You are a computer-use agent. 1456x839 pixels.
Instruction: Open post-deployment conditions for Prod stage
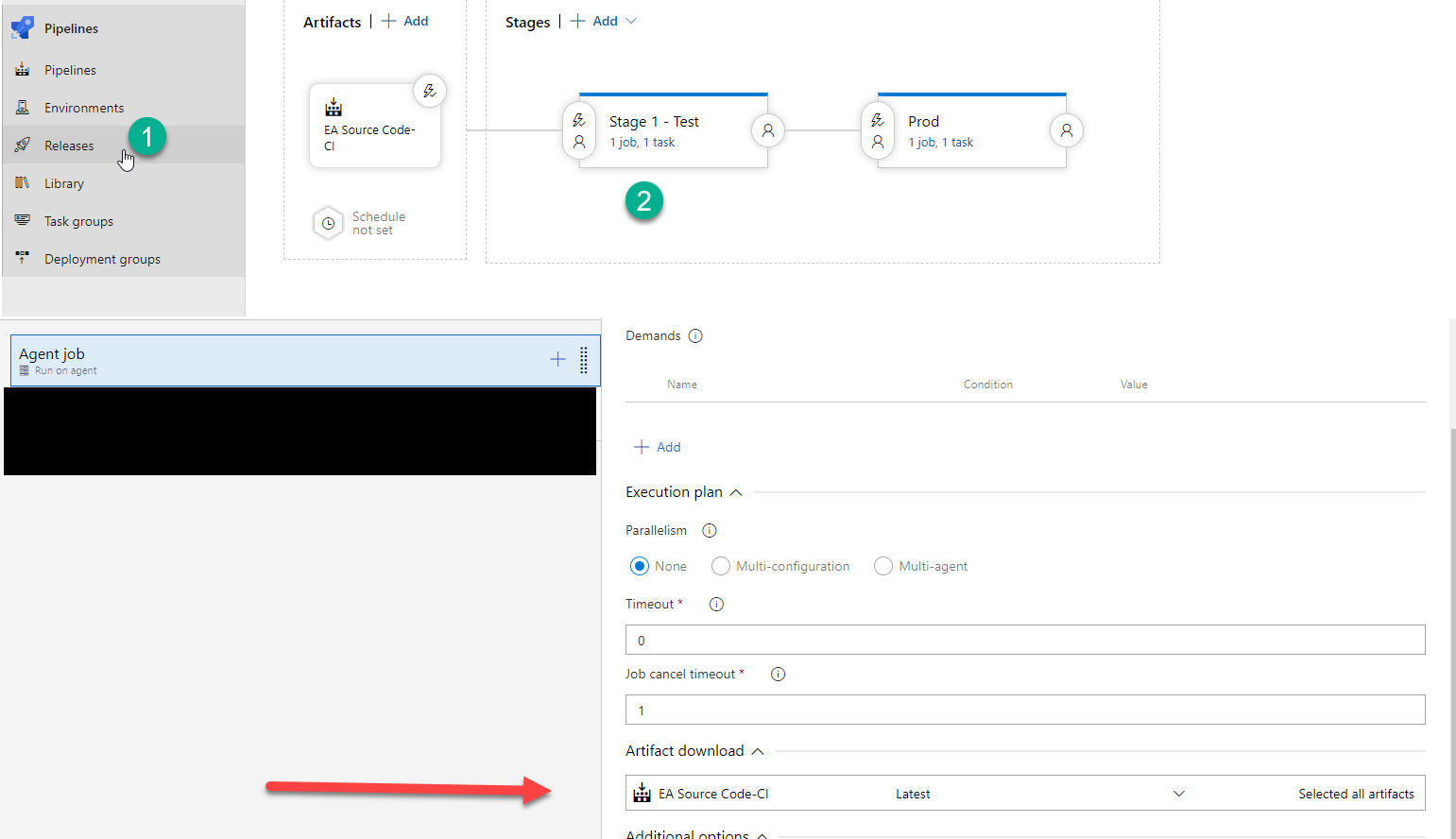tap(1067, 130)
